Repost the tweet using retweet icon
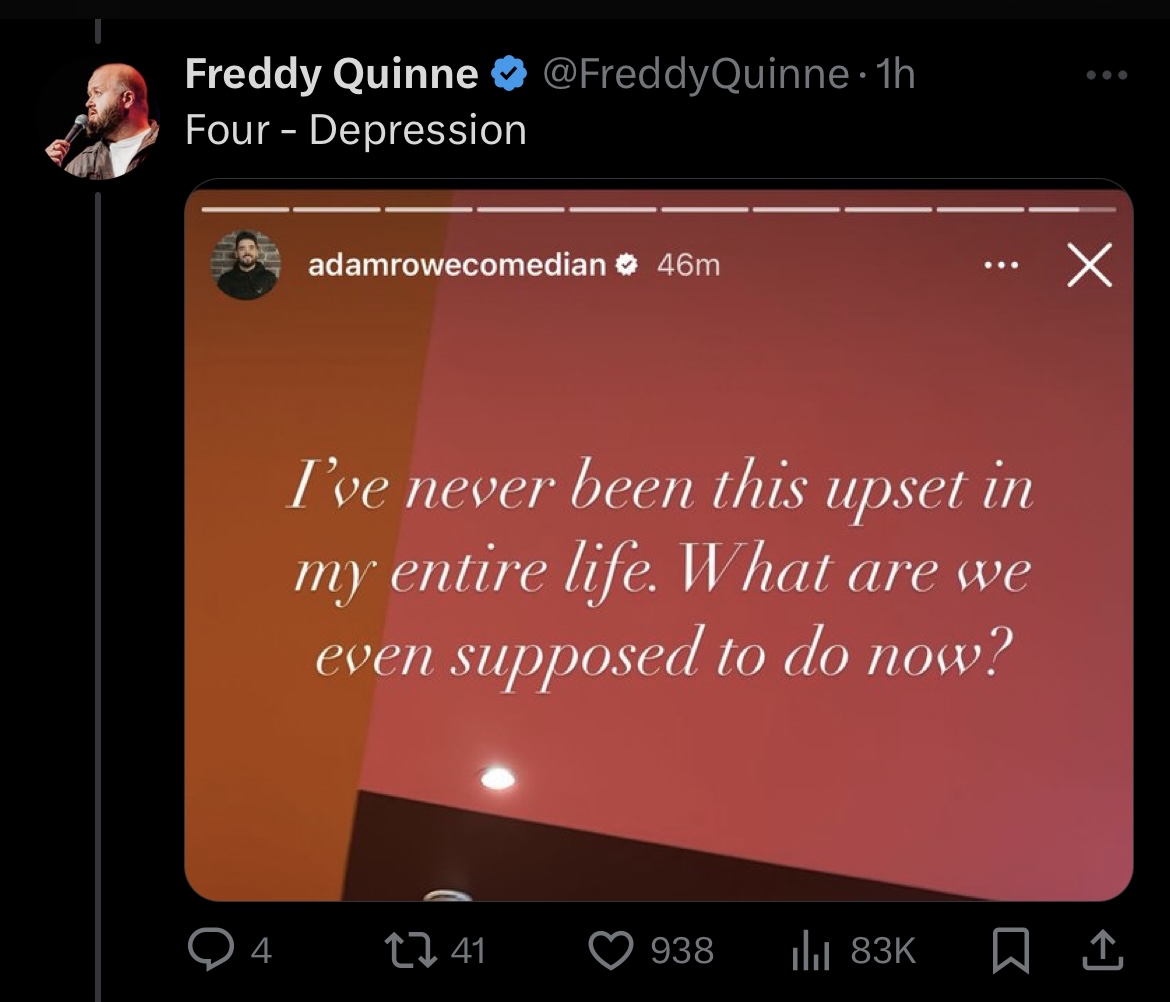The width and height of the screenshot is (1170, 1002). (410, 951)
